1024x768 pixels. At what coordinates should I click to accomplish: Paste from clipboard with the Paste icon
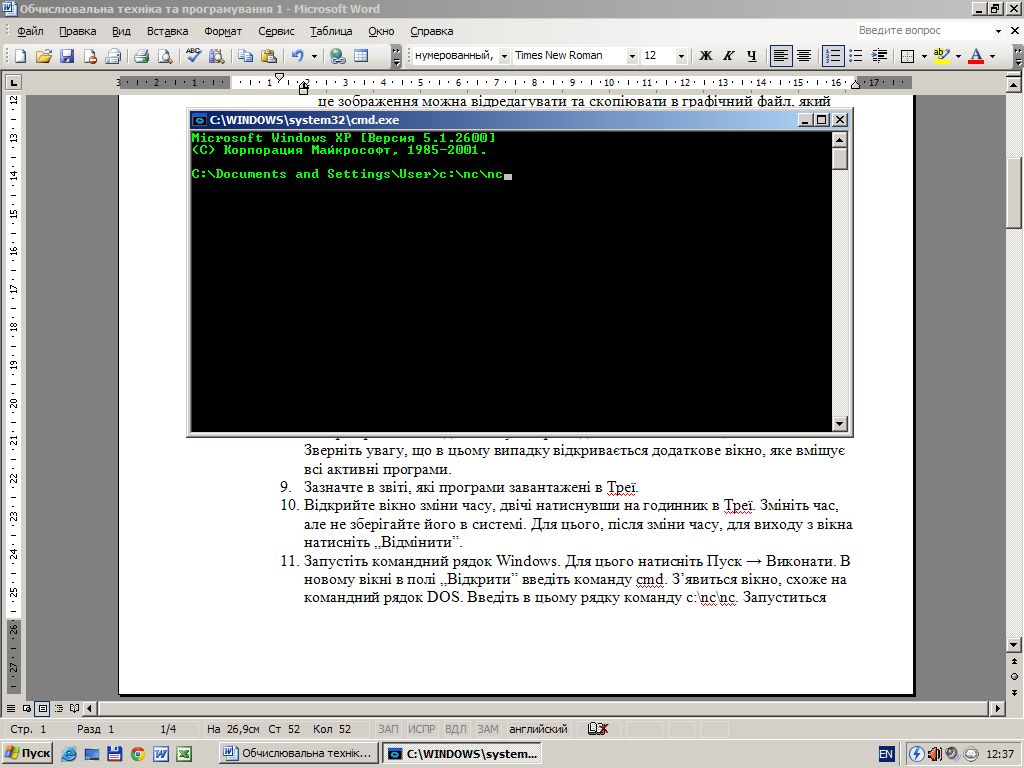pos(268,56)
